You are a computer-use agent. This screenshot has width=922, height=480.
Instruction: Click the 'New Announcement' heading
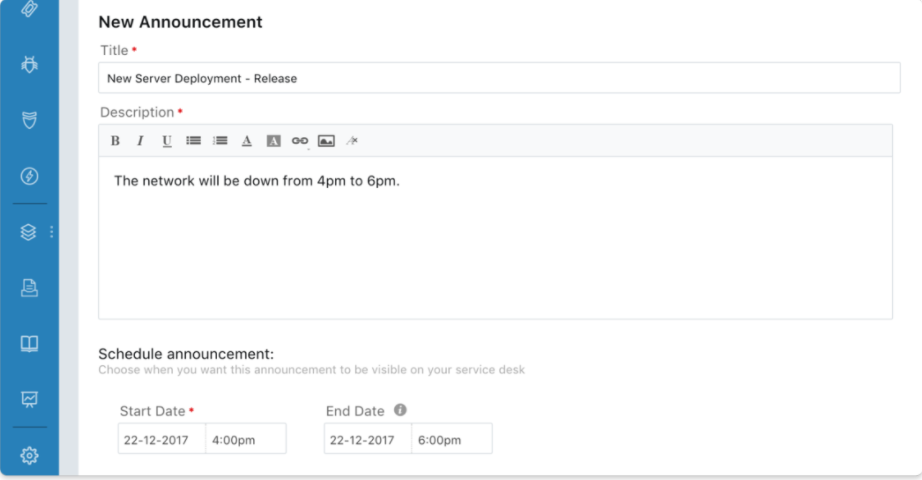(x=181, y=22)
